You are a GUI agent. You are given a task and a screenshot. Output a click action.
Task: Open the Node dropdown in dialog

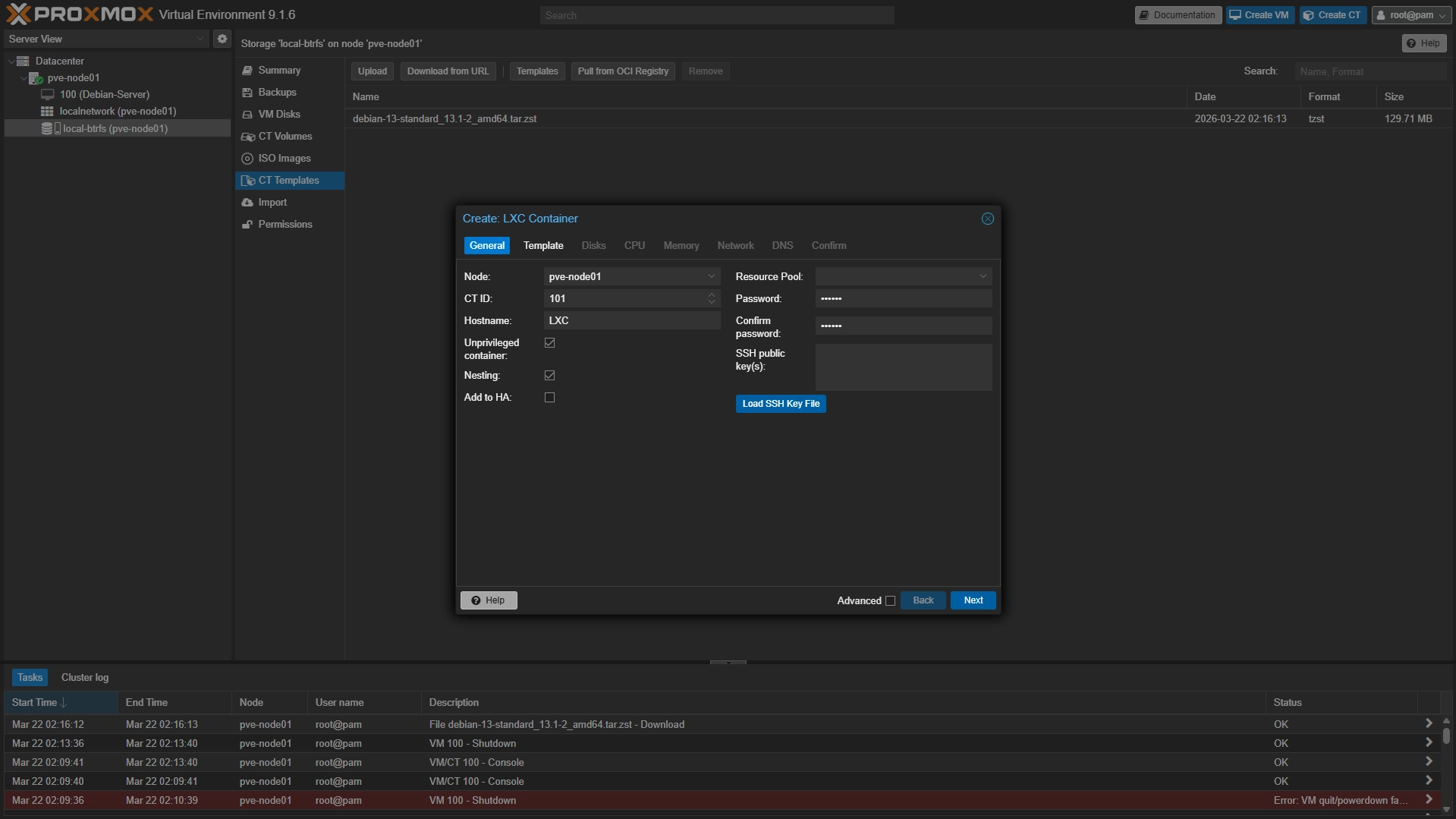pos(711,276)
